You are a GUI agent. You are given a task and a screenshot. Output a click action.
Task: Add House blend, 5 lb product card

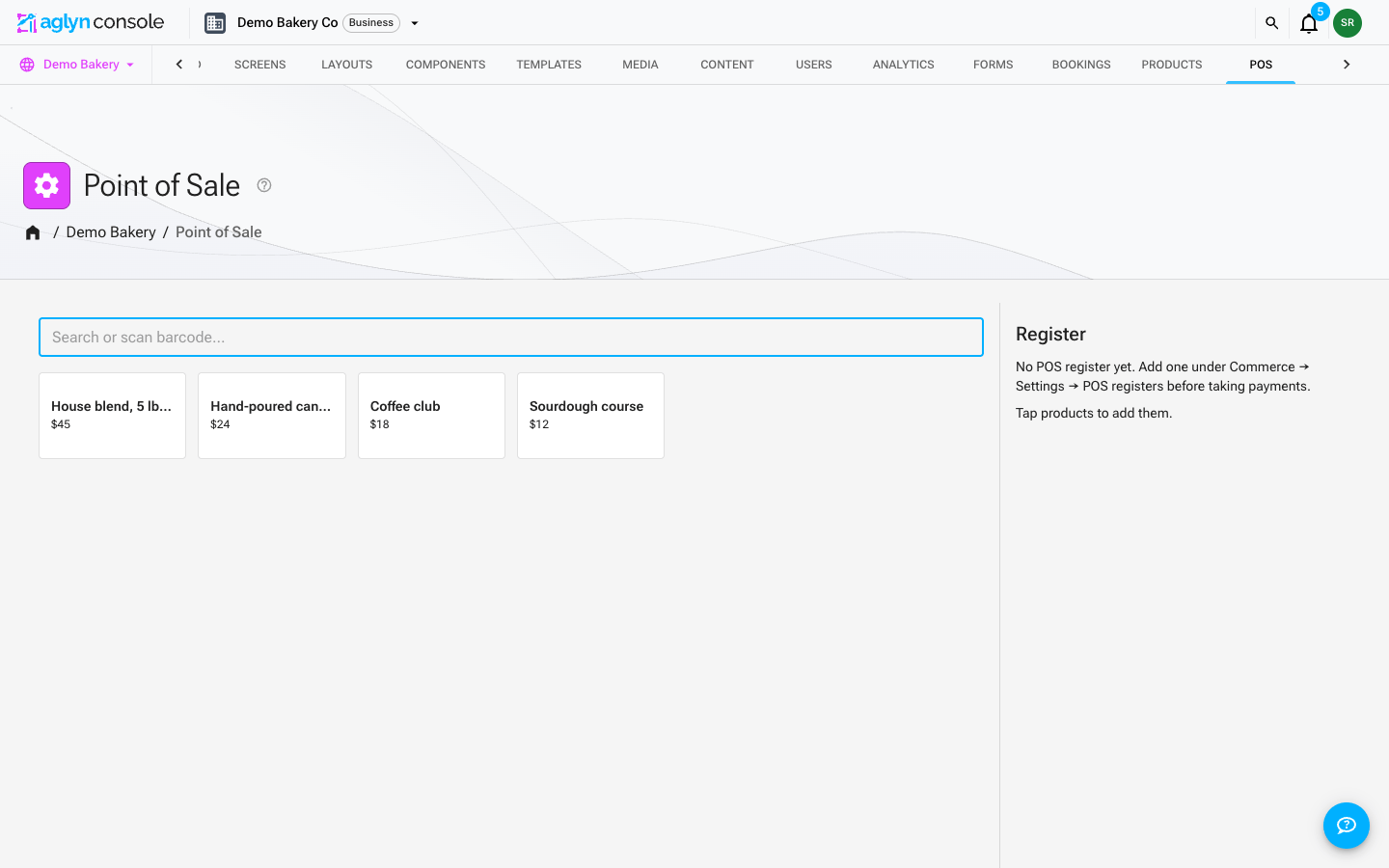click(113, 416)
